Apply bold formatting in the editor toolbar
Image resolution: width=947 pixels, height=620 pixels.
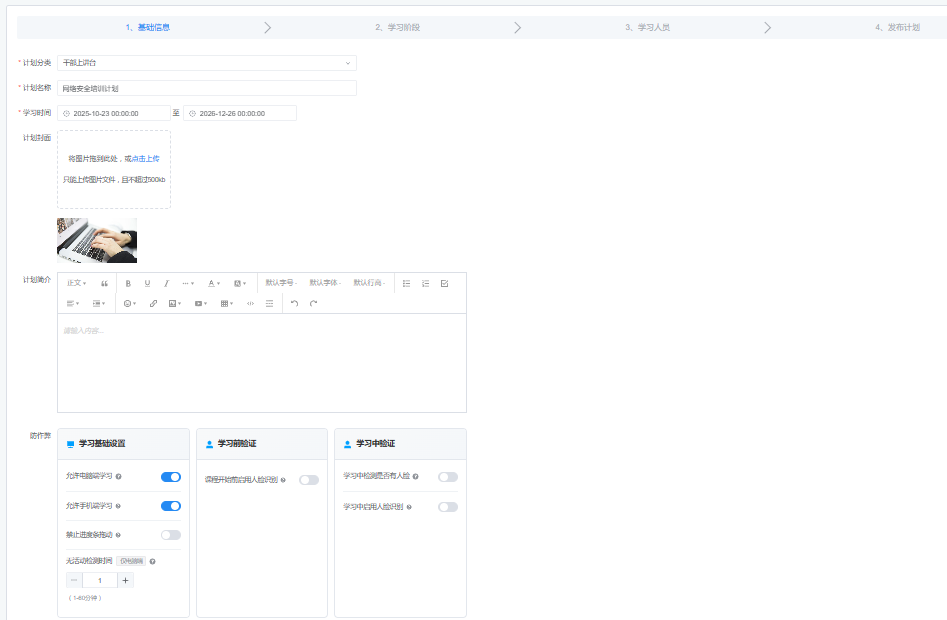pos(128,283)
